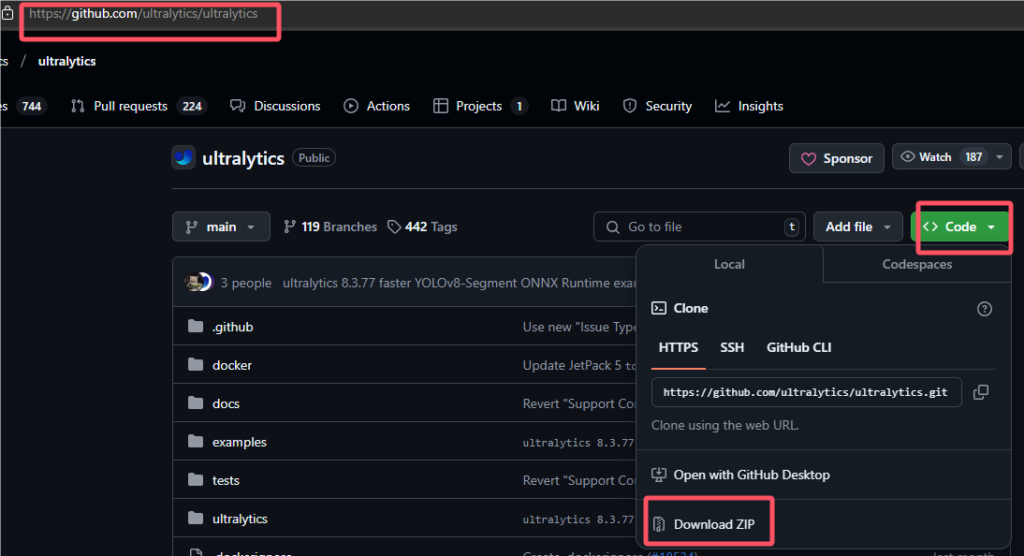1024x556 pixels.
Task: Click the 3 people contributors link
Action: pos(246,283)
